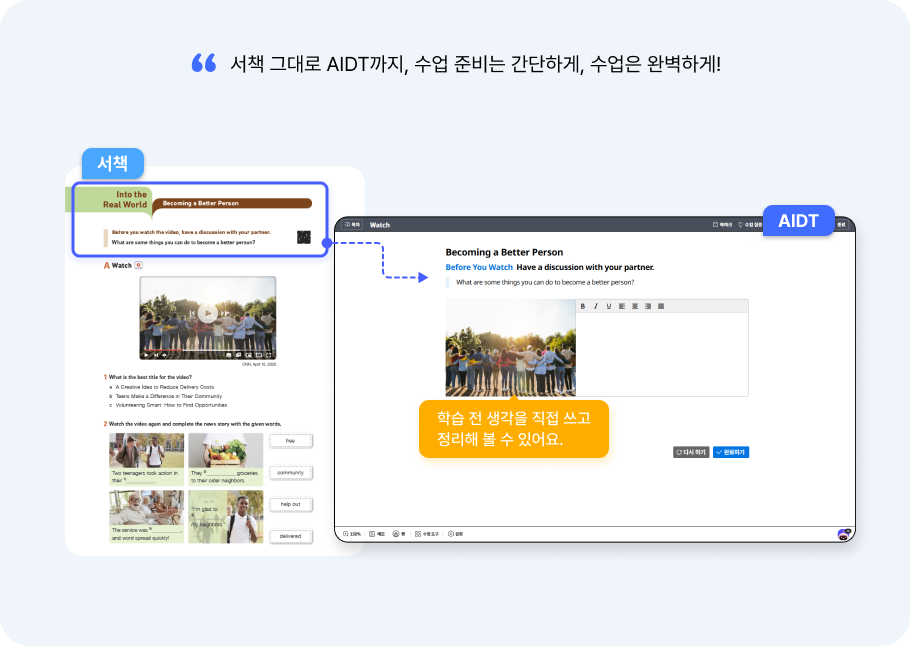The height and width of the screenshot is (646, 910).
Task: Select the align right icon
Action: click(648, 306)
